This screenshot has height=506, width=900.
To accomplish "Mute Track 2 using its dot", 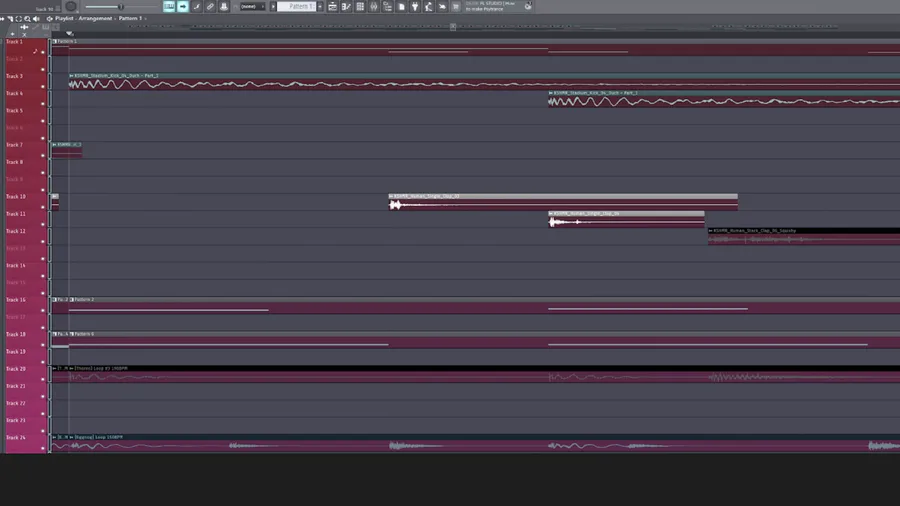I will 42,69.
